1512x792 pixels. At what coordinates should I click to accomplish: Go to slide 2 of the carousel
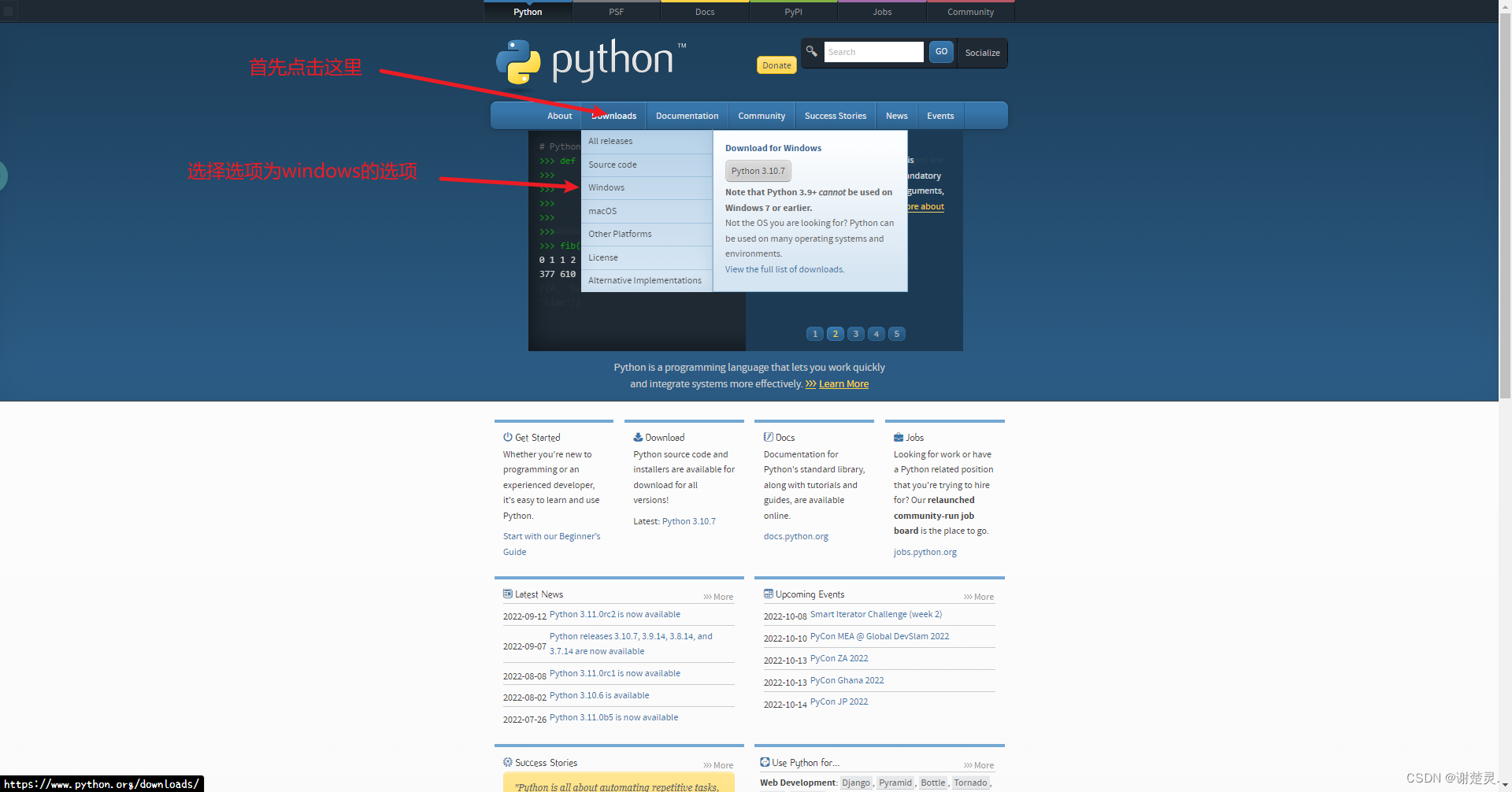pyautogui.click(x=836, y=334)
